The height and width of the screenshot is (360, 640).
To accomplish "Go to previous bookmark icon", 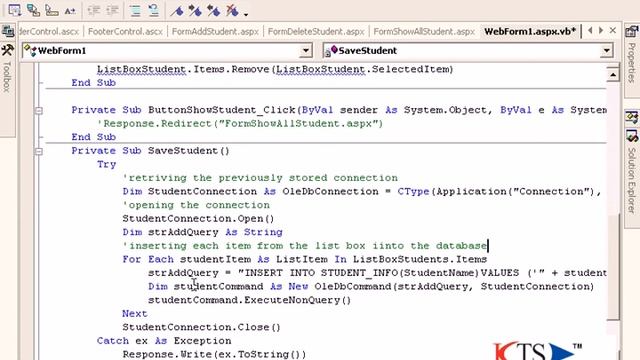I will coord(214,10).
